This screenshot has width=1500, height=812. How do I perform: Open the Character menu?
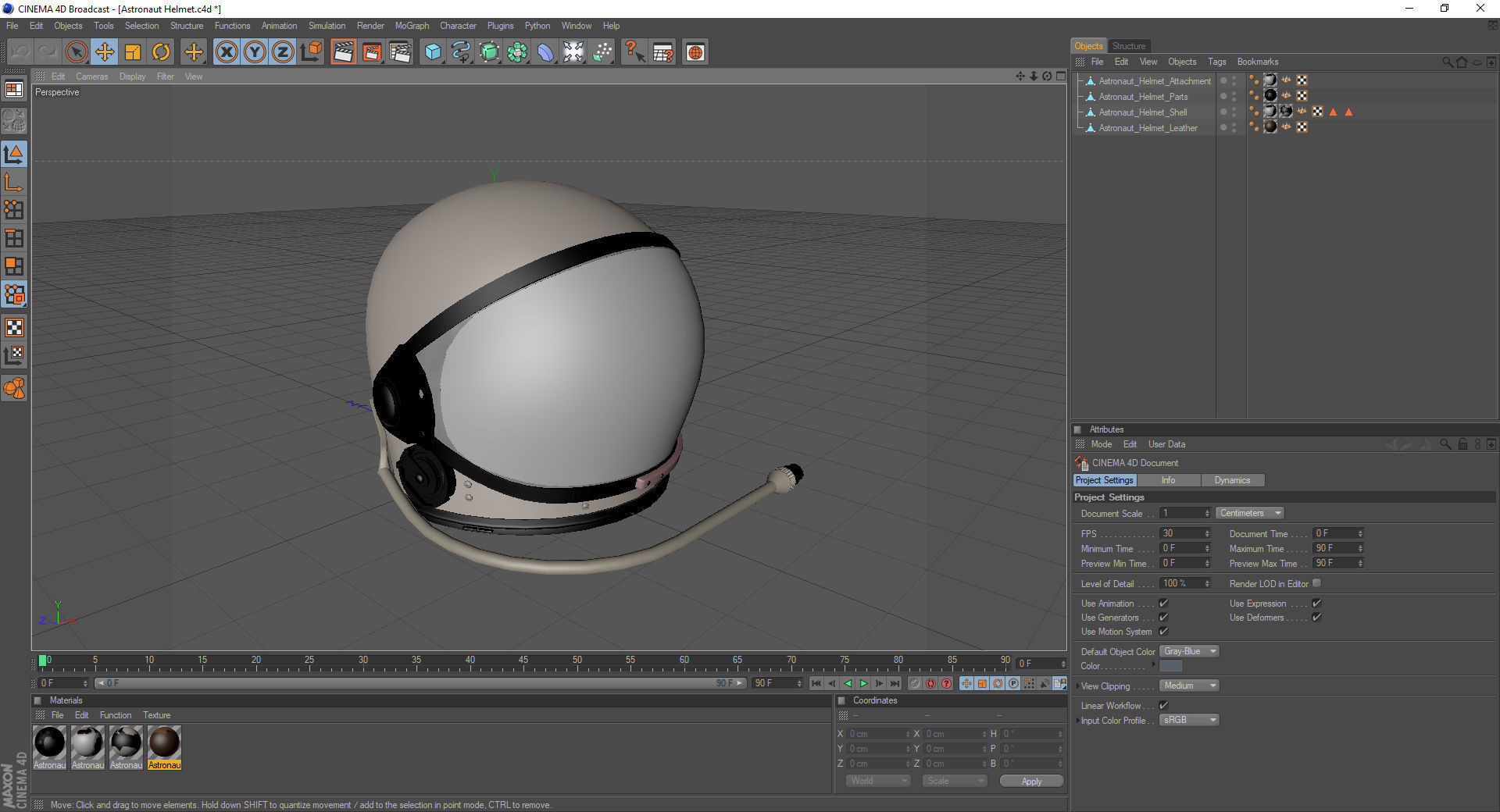(x=458, y=26)
